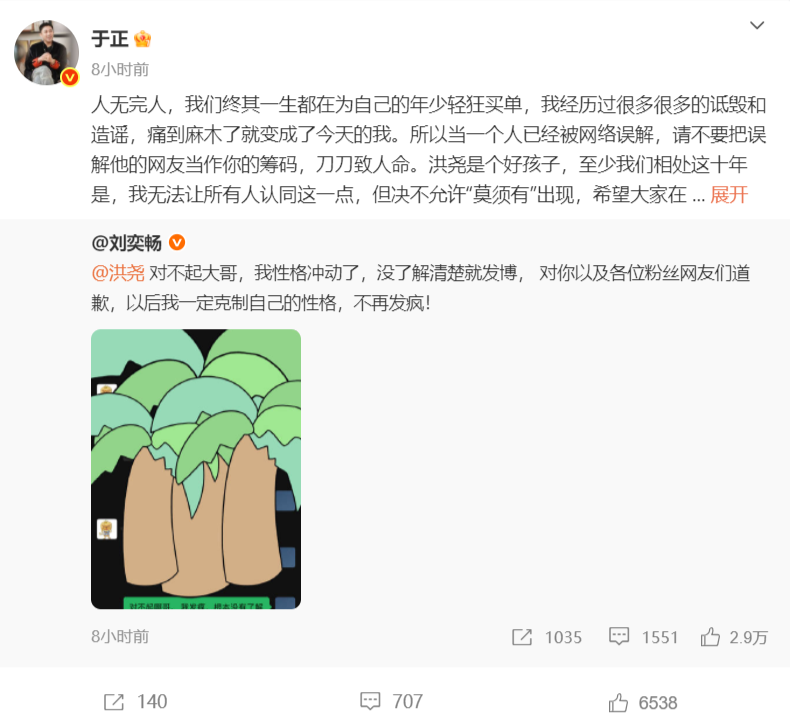The height and width of the screenshot is (717, 790).
Task: Click the 8小时前 timestamp under 于正
Action: (120, 70)
